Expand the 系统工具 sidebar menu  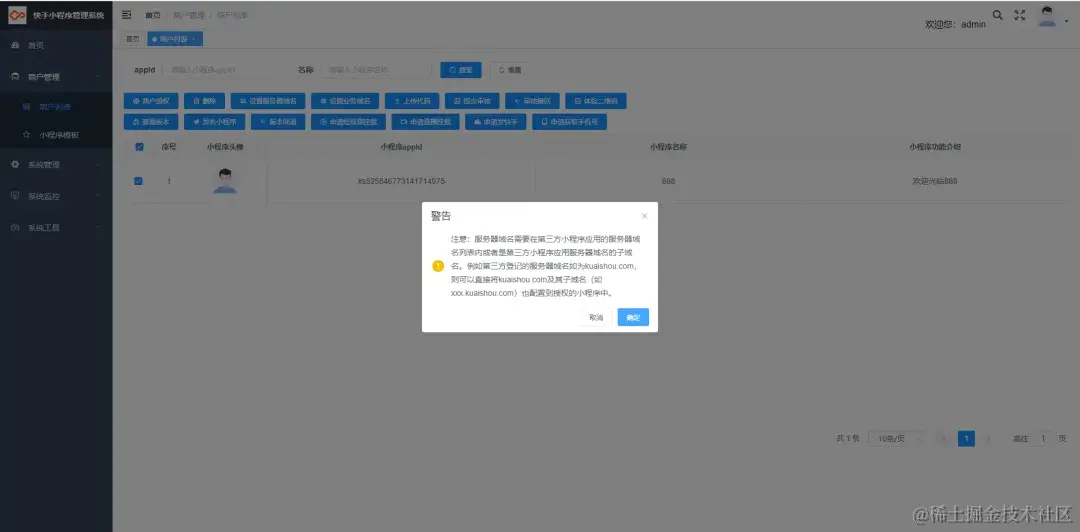pos(56,227)
